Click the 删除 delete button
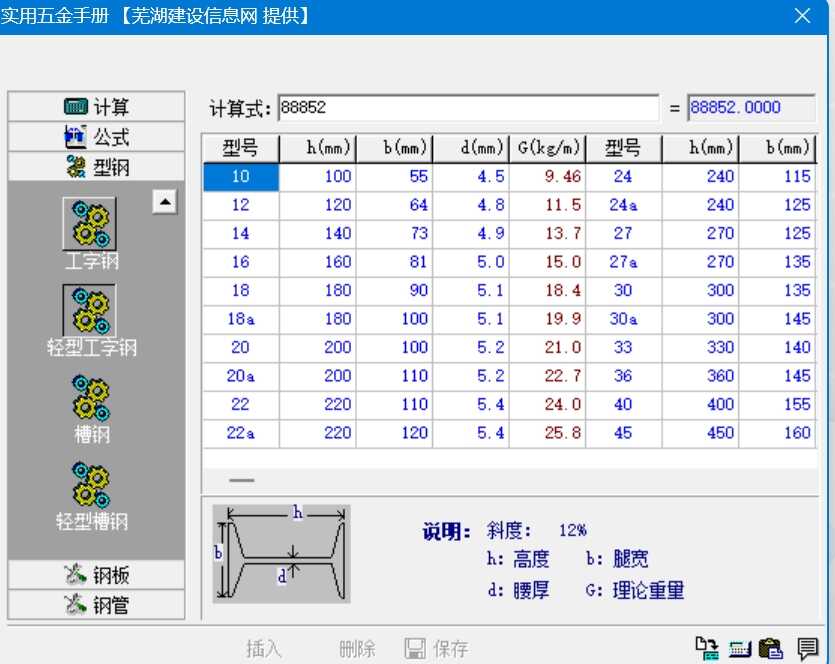835x664 pixels. coord(355,648)
